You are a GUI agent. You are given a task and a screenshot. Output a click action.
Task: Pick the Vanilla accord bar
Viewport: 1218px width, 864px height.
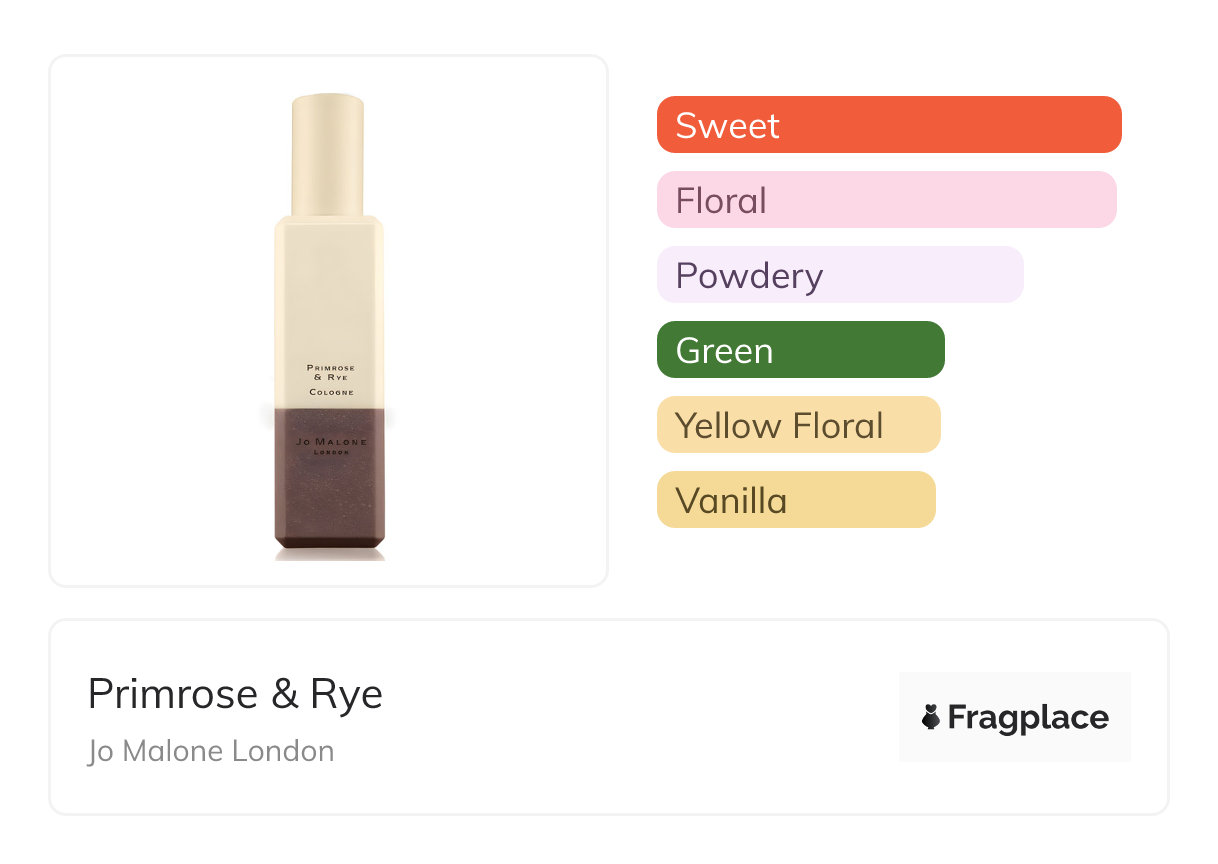[x=796, y=500]
